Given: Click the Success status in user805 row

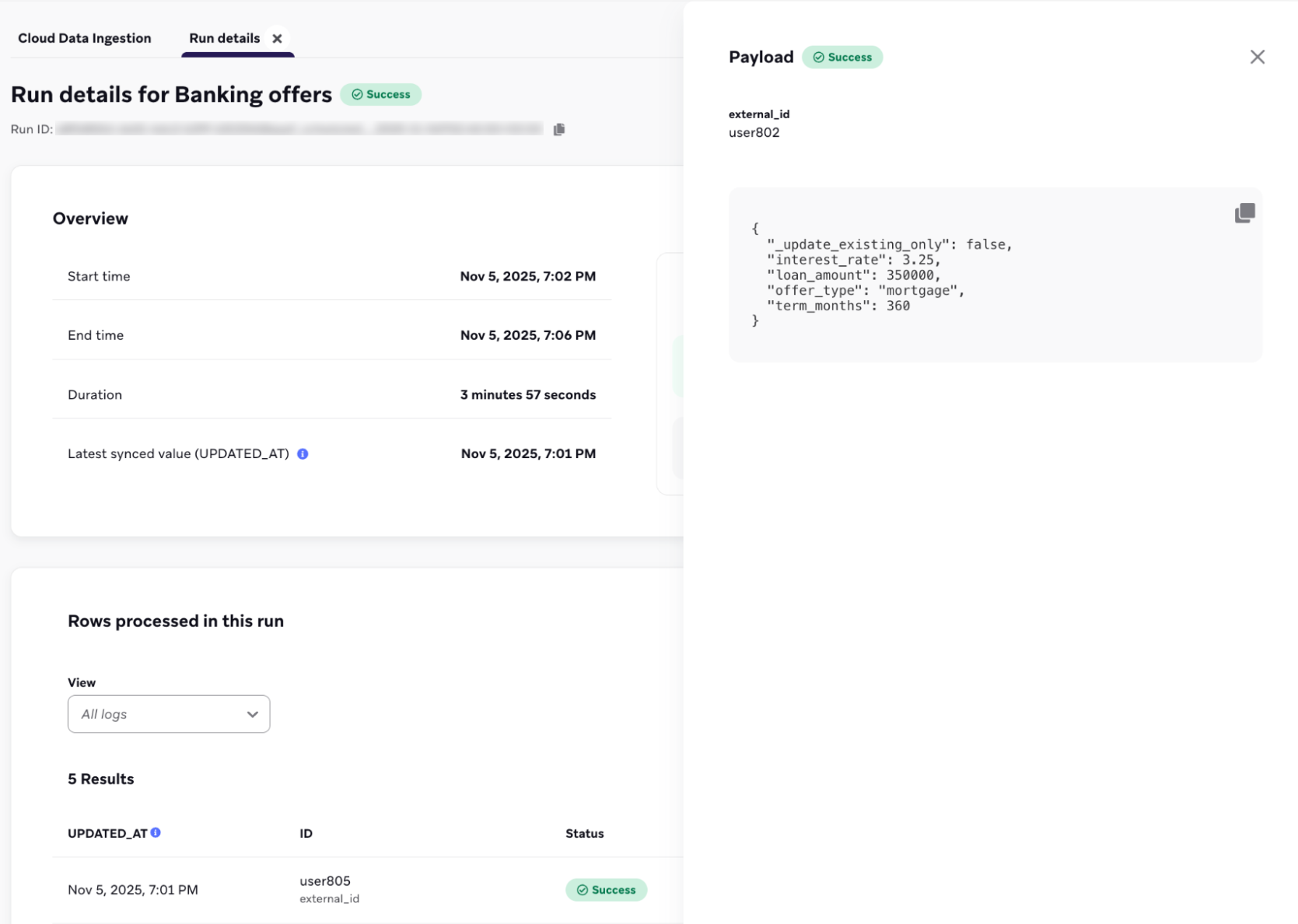Looking at the screenshot, I should 606,890.
